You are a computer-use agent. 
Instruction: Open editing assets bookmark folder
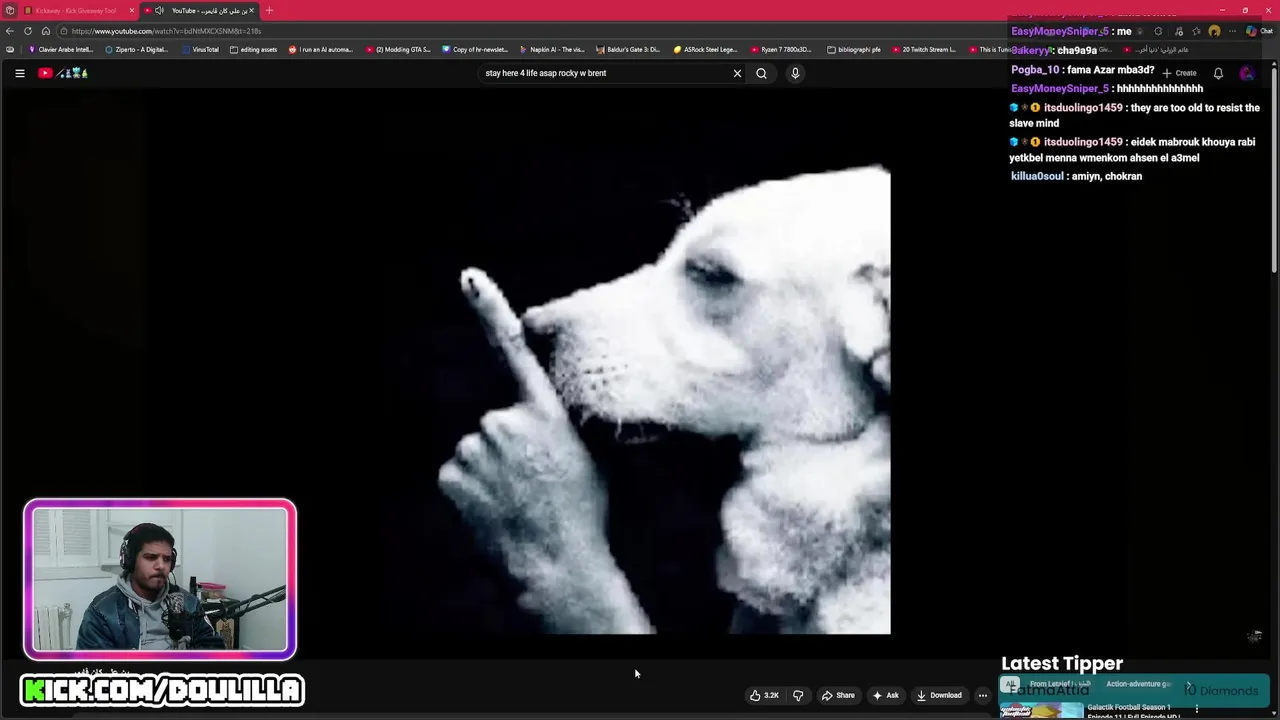[x=254, y=49]
